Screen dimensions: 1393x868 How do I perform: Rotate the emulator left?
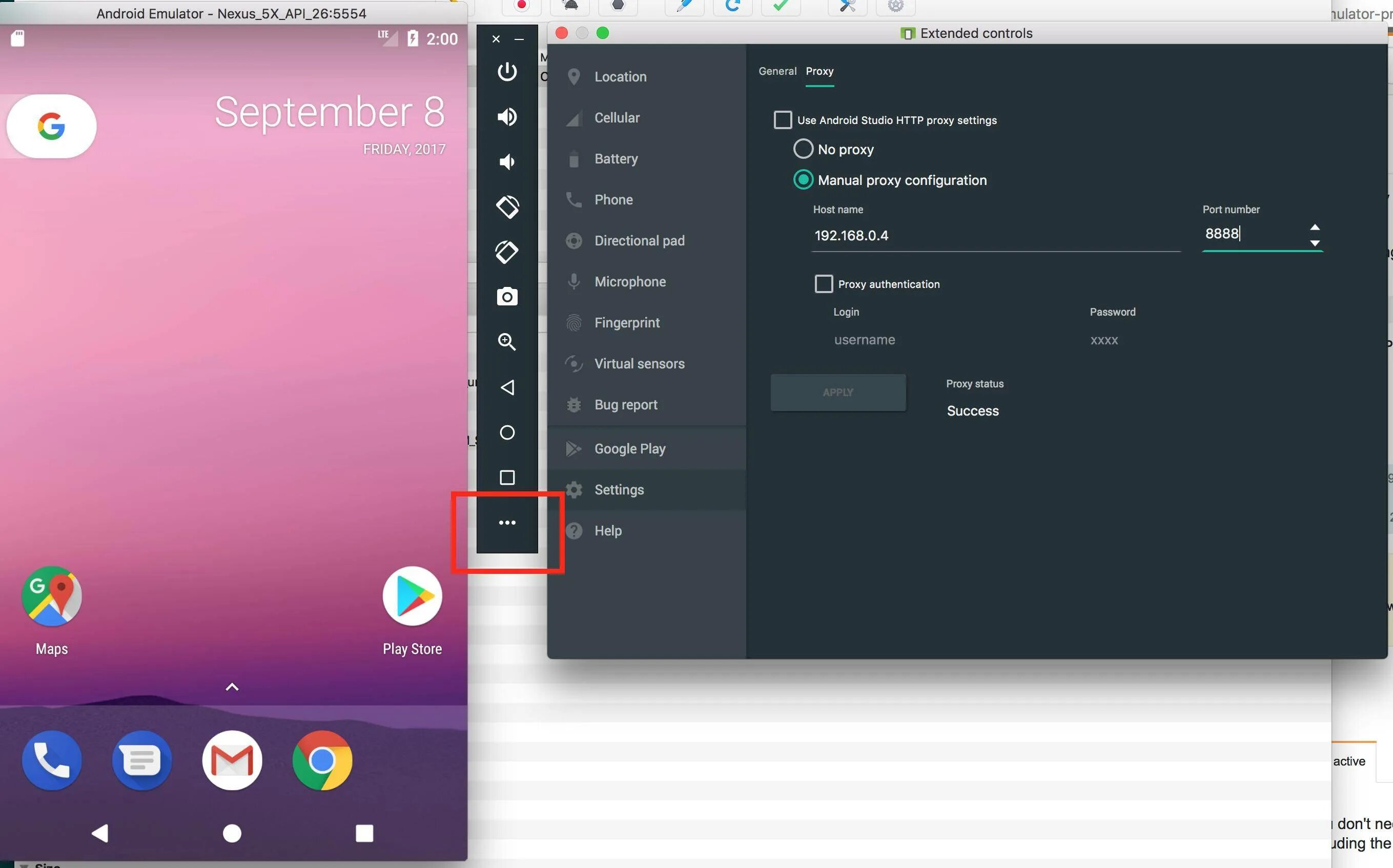(506, 206)
